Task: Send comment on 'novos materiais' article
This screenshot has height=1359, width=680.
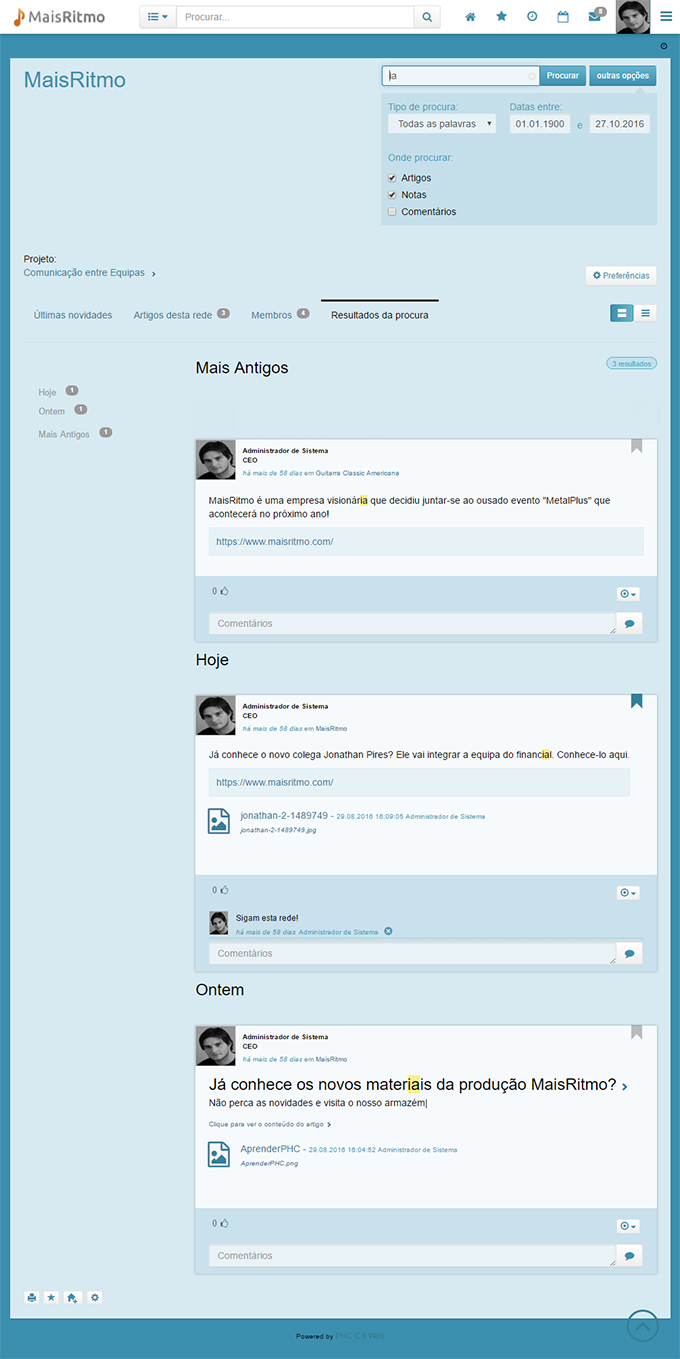Action: tap(629, 1255)
